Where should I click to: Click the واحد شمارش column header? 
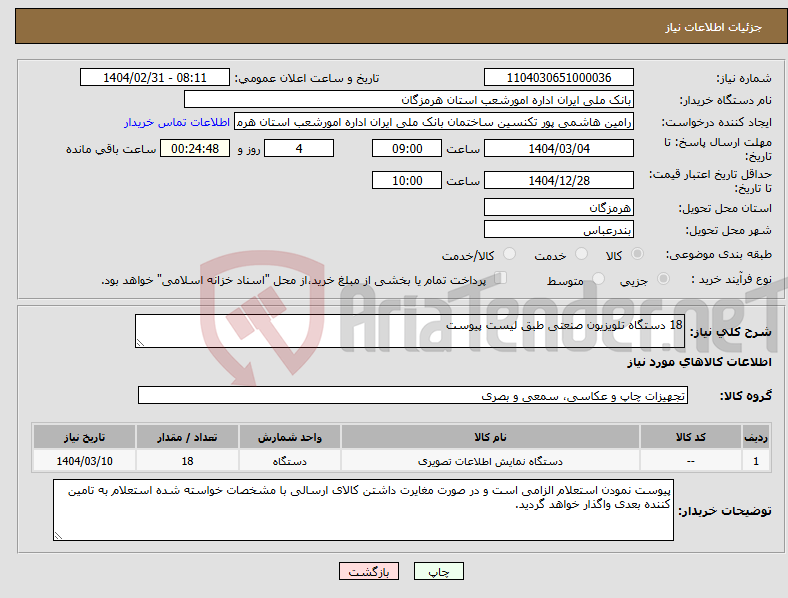pos(289,437)
